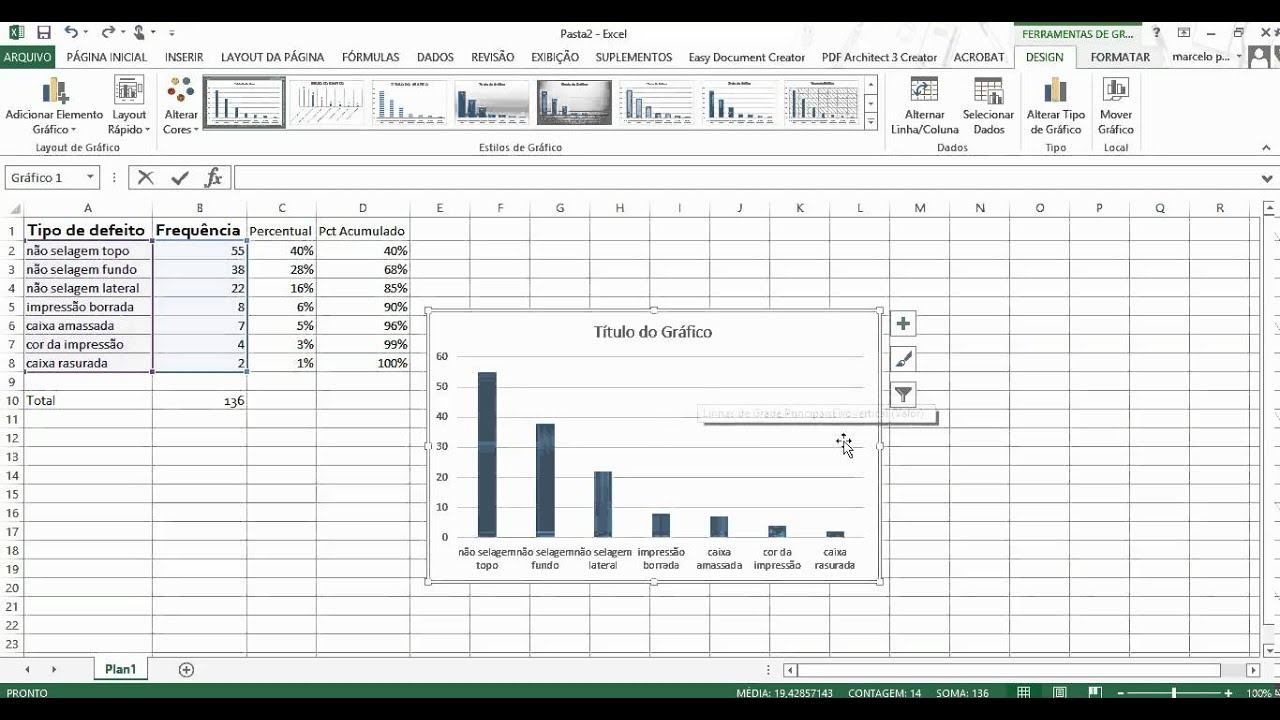Open the Name Box dropdown showing Gráfico 1
This screenshot has height=720, width=1280.
coord(90,178)
